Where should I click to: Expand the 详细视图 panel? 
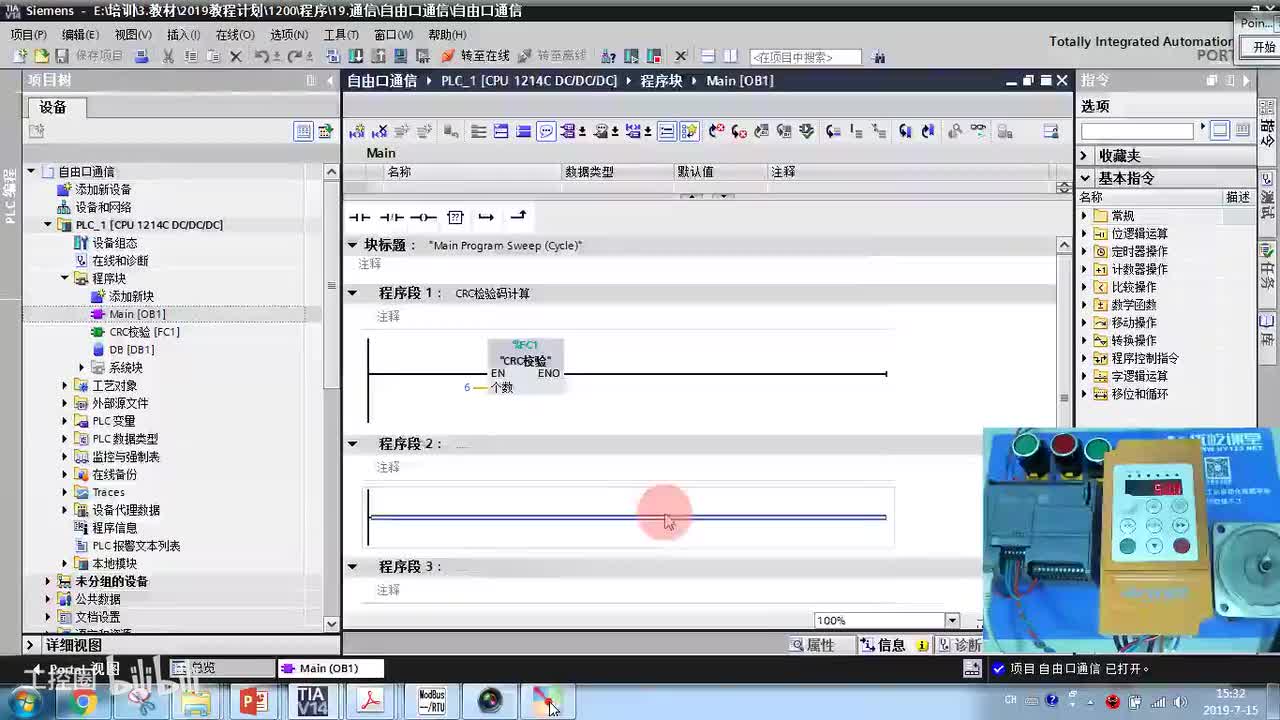click(30, 645)
